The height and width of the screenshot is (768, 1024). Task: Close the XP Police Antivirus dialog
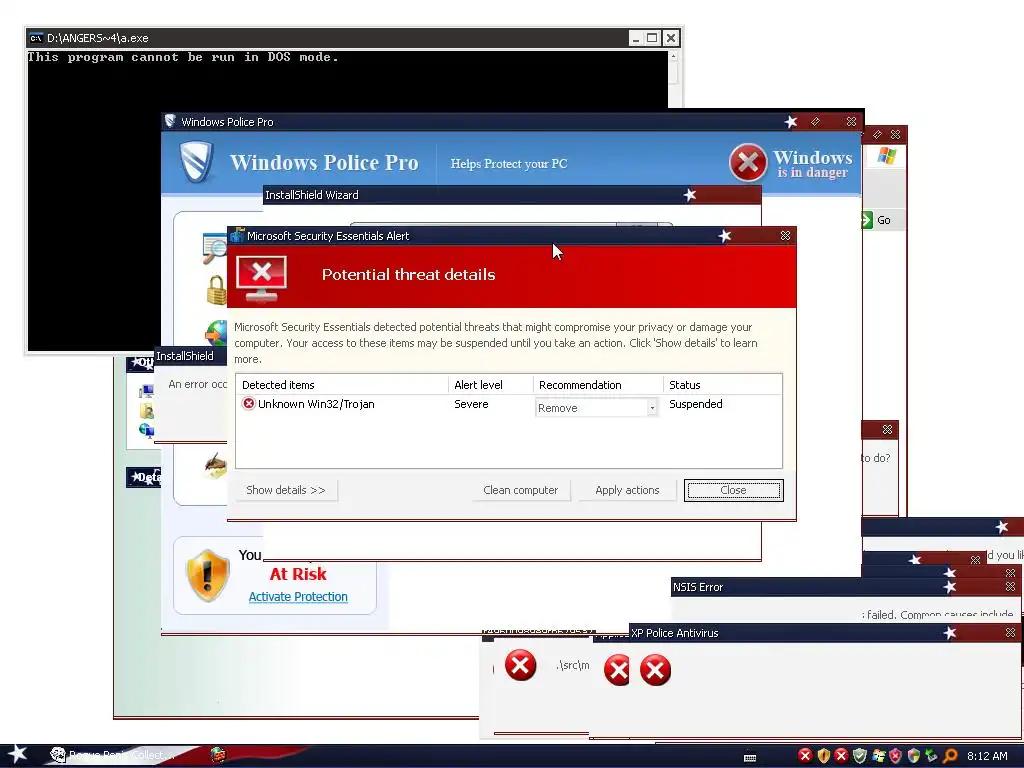pos(1010,633)
